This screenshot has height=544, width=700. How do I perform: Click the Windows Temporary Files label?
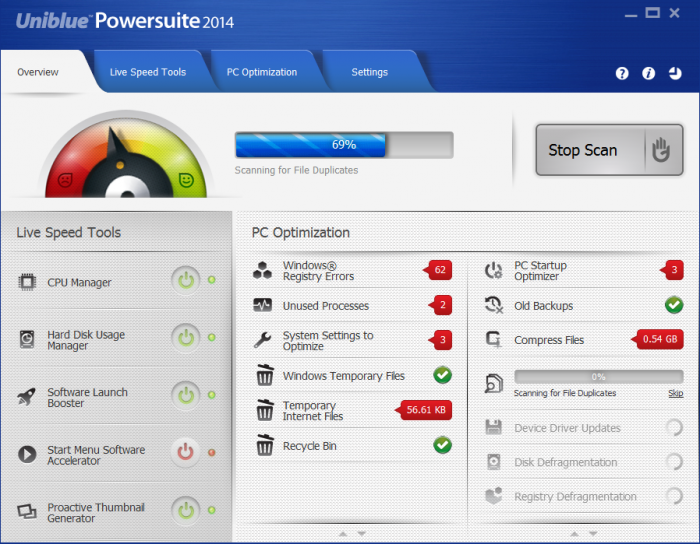pos(344,376)
